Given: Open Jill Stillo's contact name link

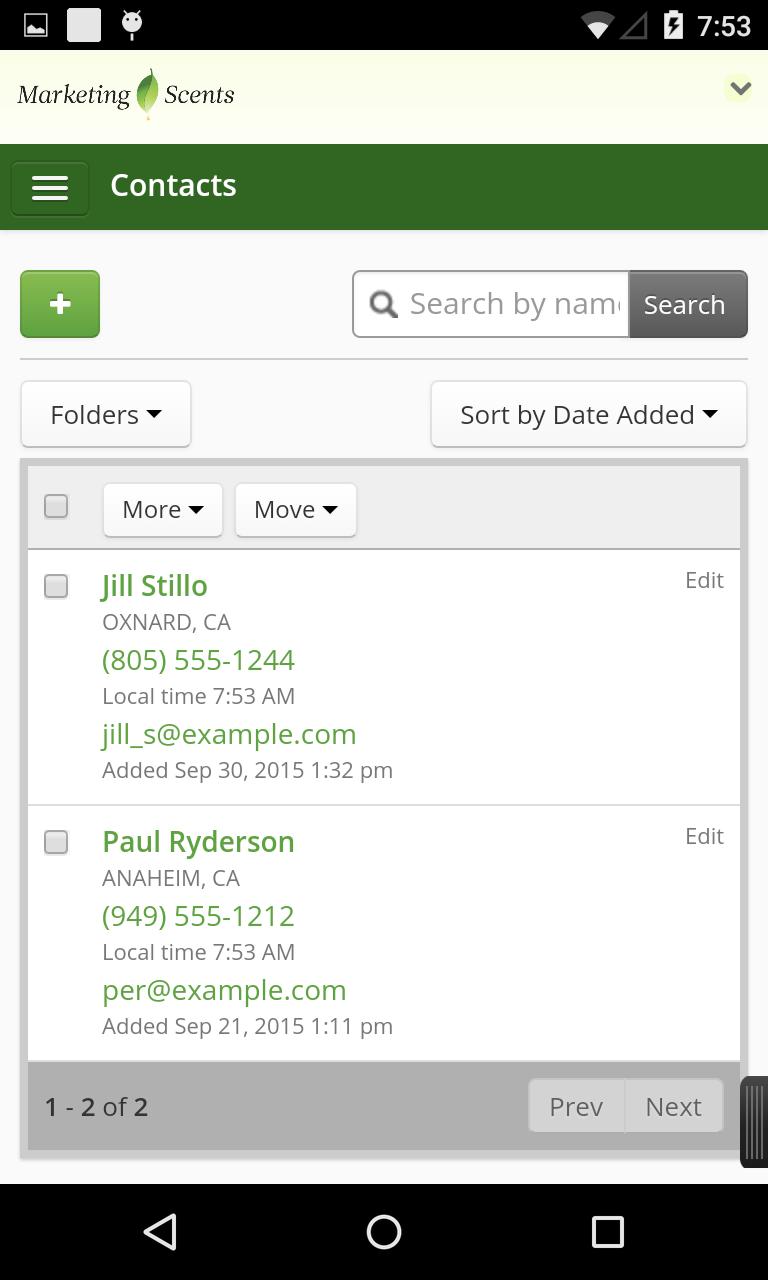Looking at the screenshot, I should (155, 586).
